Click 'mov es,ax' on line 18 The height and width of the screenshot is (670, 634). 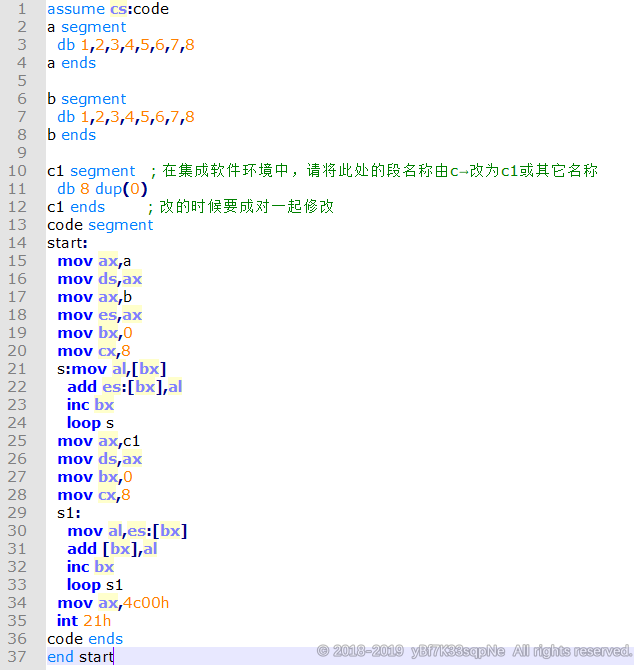100,315
